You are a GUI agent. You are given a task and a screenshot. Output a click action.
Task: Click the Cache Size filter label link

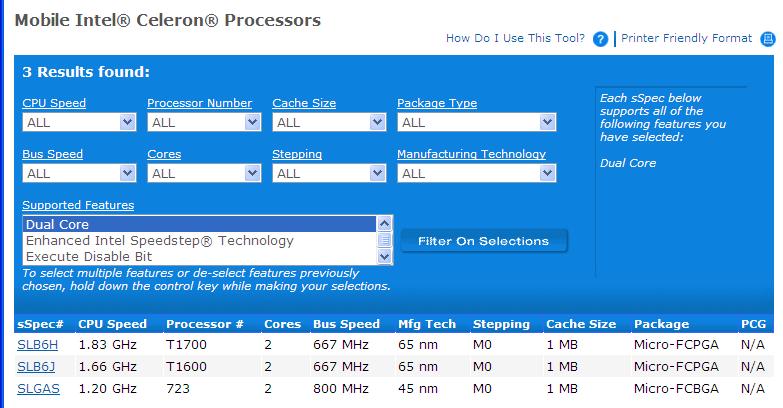[304, 103]
